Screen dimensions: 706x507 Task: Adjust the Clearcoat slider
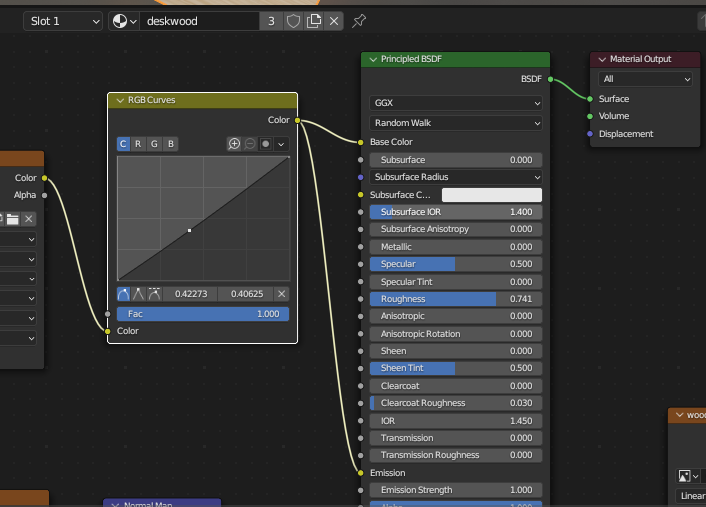click(456, 386)
